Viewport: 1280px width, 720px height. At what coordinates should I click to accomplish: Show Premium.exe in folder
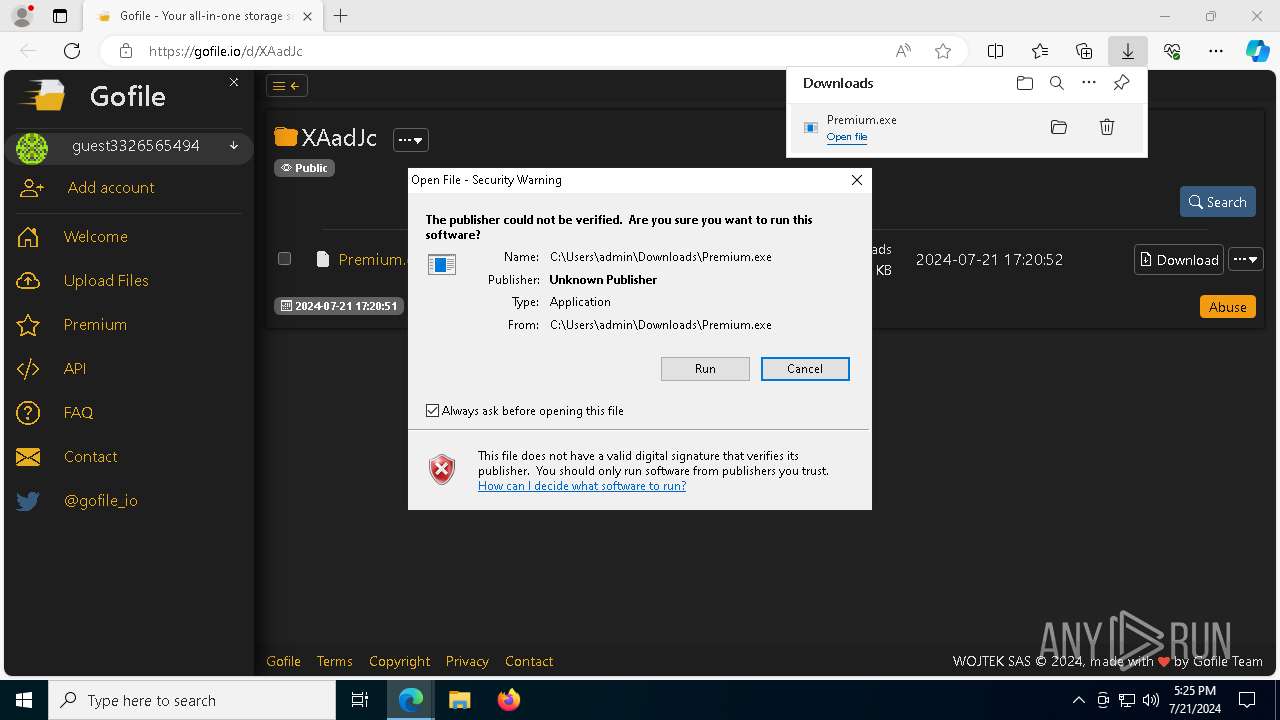point(1059,127)
